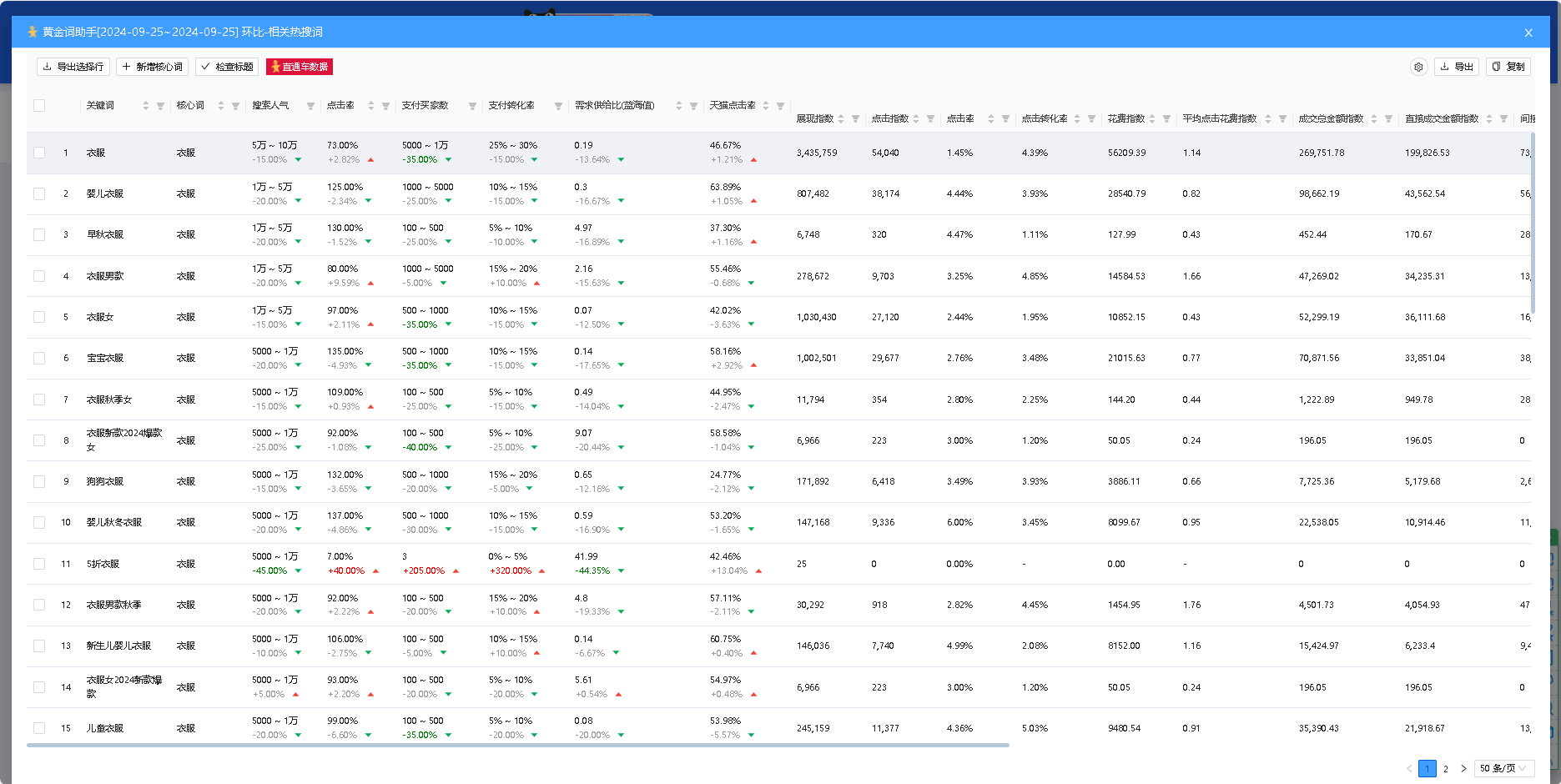The image size is (1561, 784).
Task: Sort by 平均点击花费指数 column
Action: [x=1268, y=119]
